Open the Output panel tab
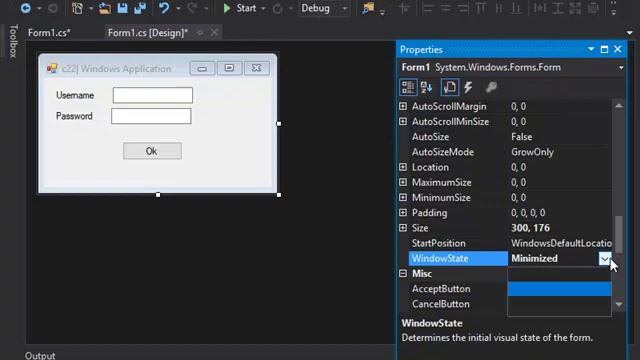Screen dimensions: 640x360 [40, 356]
